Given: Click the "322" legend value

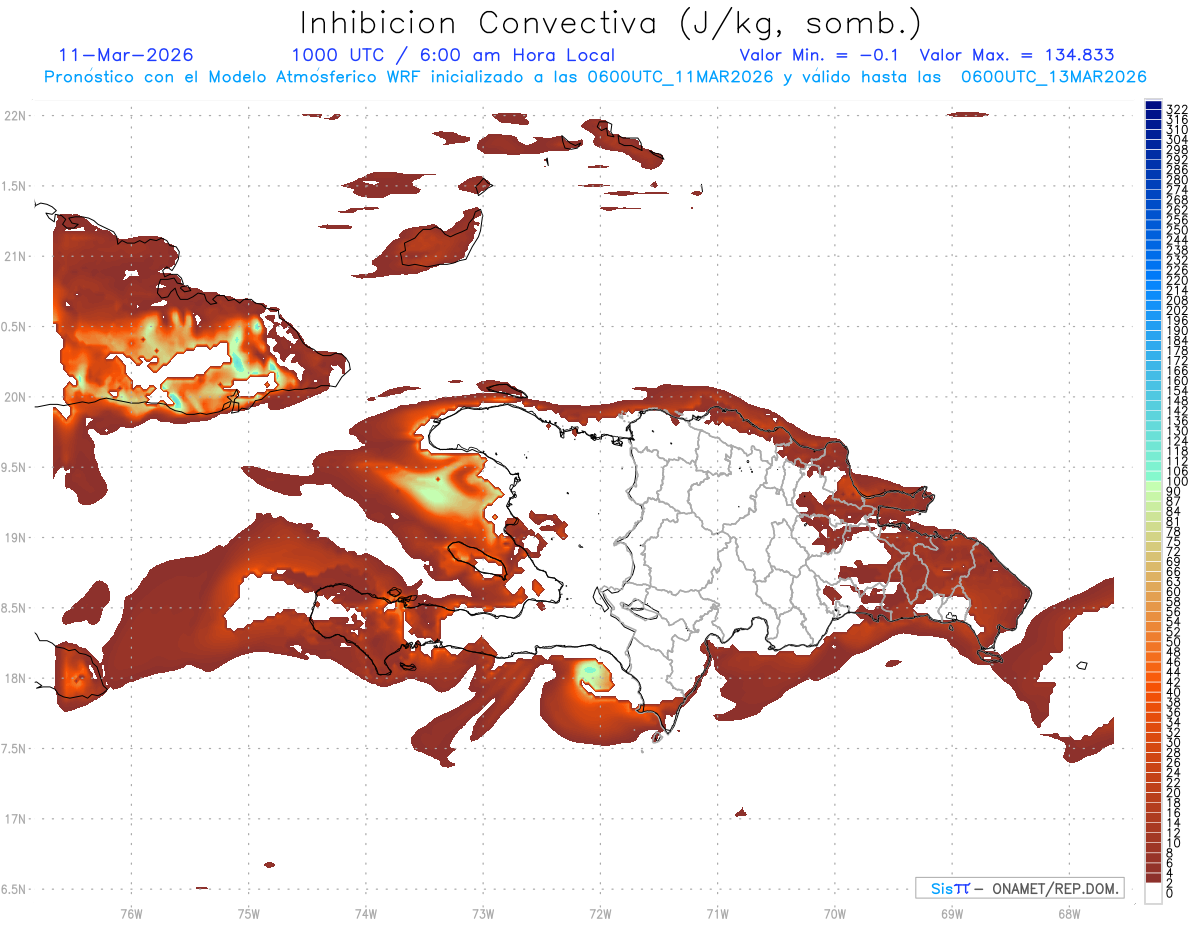Looking at the screenshot, I should (x=1177, y=110).
